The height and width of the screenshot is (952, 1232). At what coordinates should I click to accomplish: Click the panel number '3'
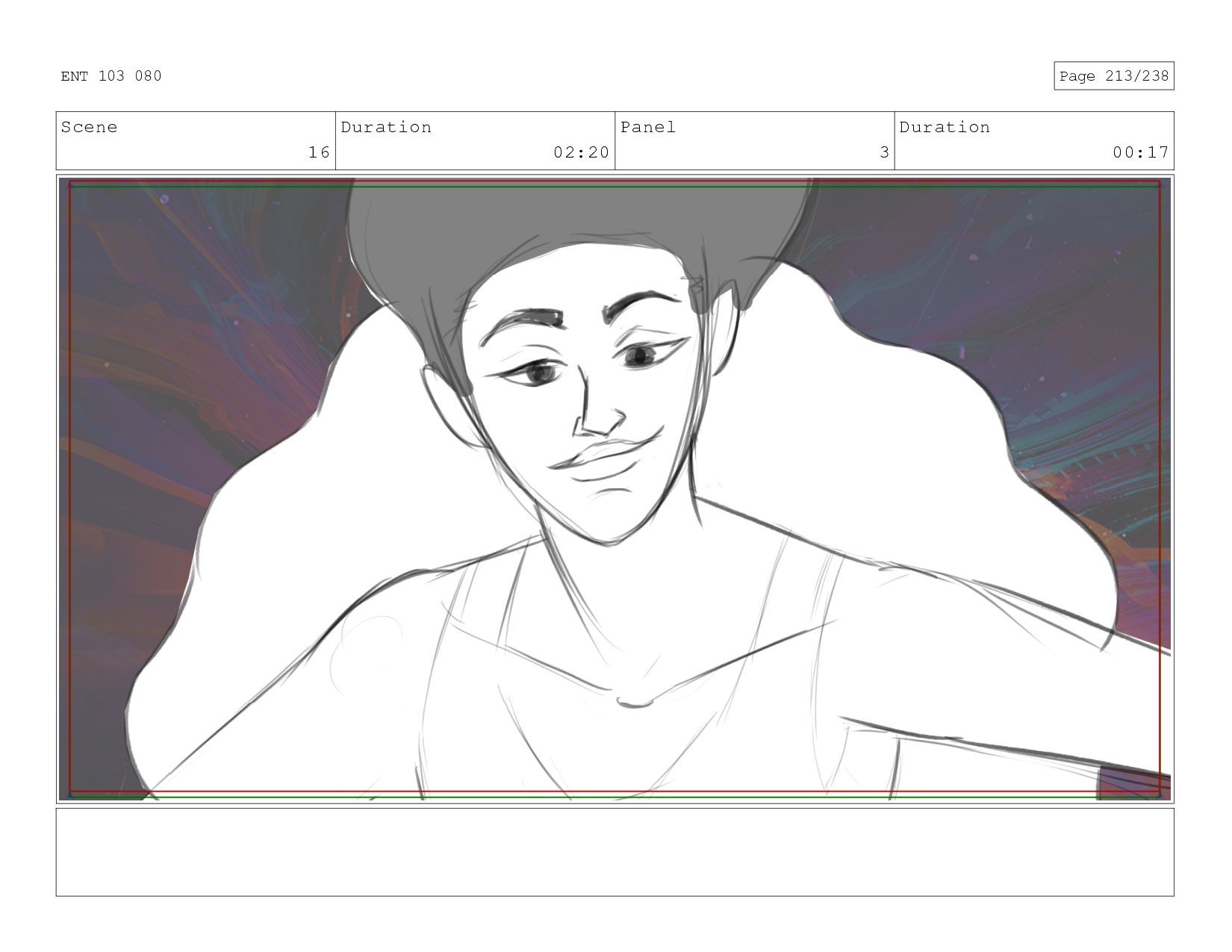(884, 152)
